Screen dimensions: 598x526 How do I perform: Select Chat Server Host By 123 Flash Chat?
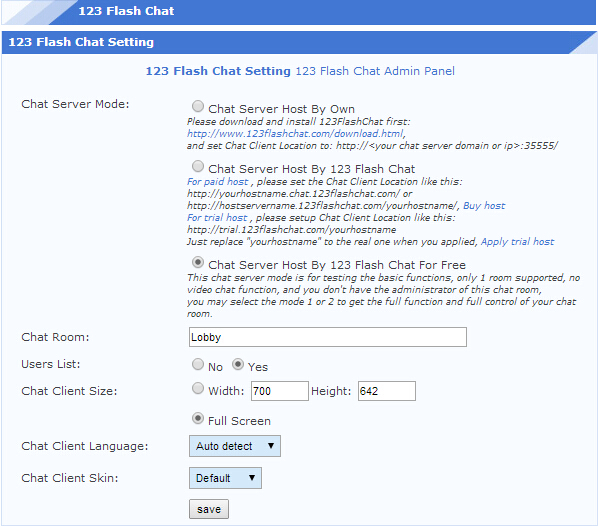[198, 166]
